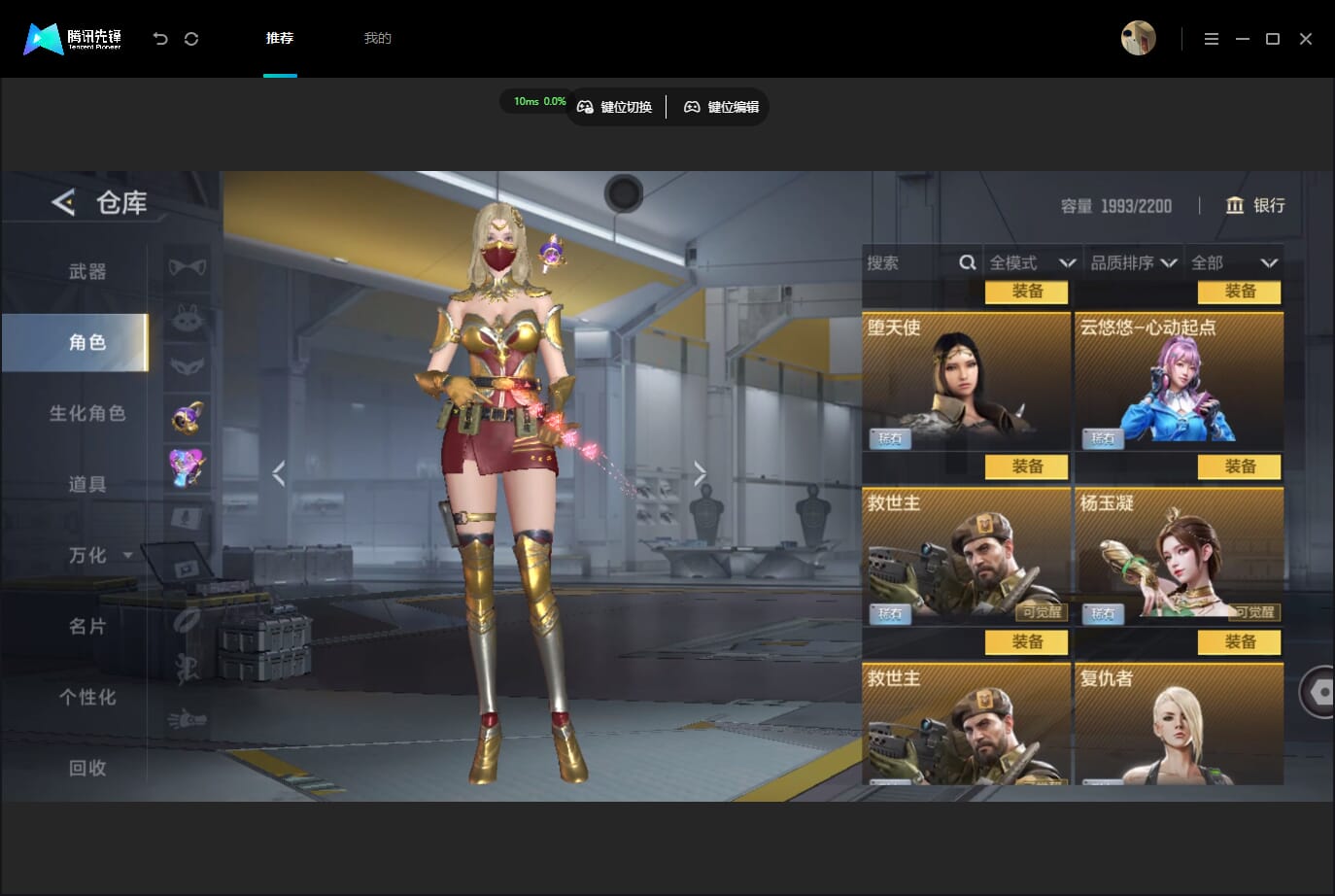
Task: Open the 品质排序 sort dropdown
Action: 1134,262
